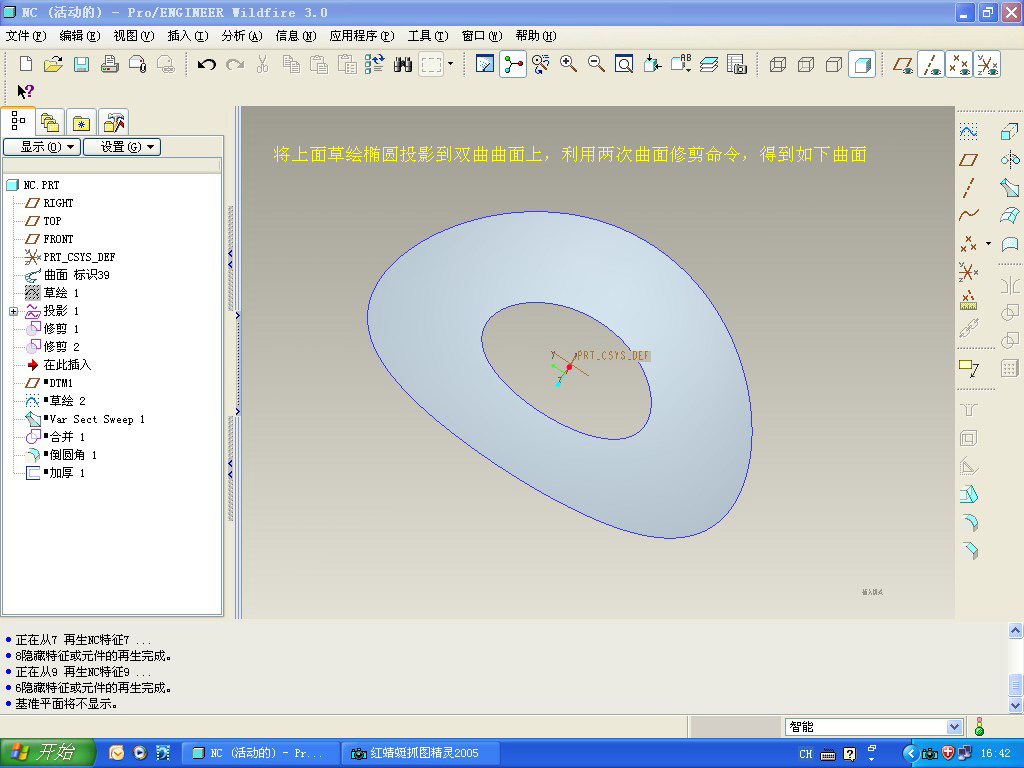The height and width of the screenshot is (768, 1024).
Task: Save the model with diskette icon
Action: pyautogui.click(x=81, y=64)
